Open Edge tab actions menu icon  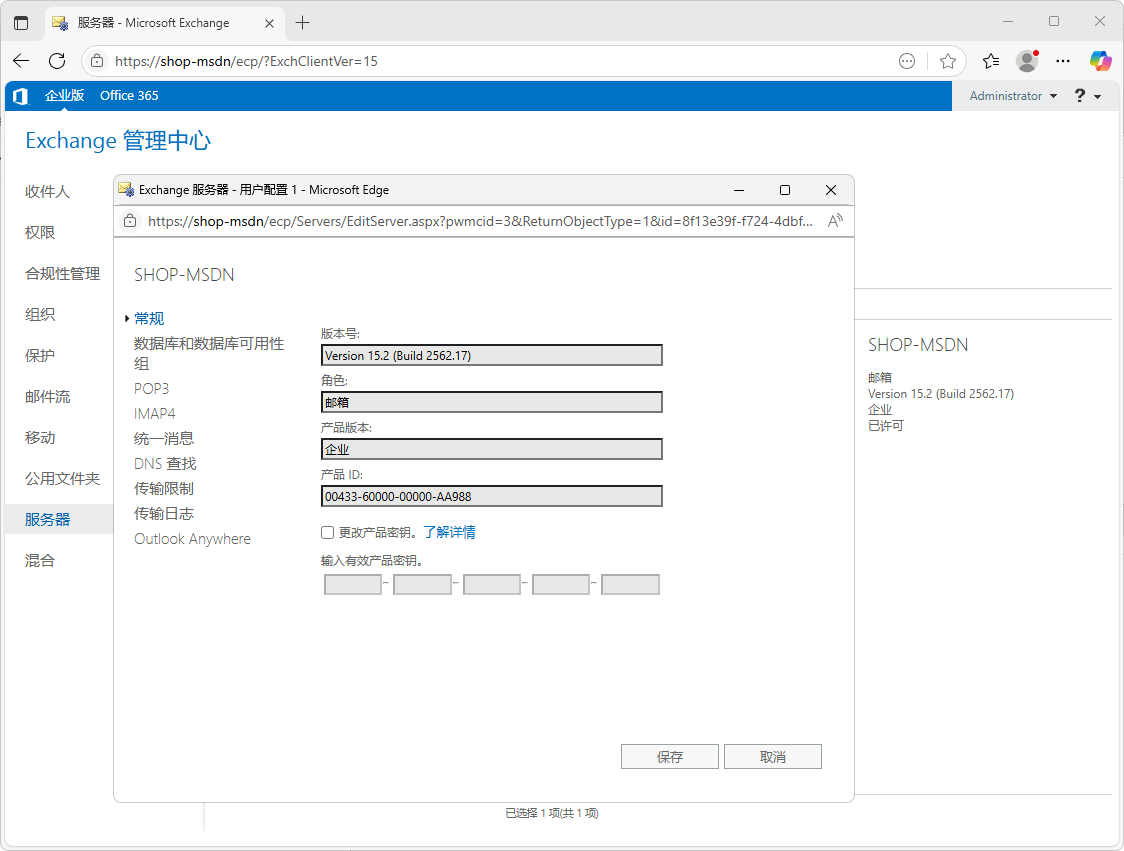pos(21,23)
